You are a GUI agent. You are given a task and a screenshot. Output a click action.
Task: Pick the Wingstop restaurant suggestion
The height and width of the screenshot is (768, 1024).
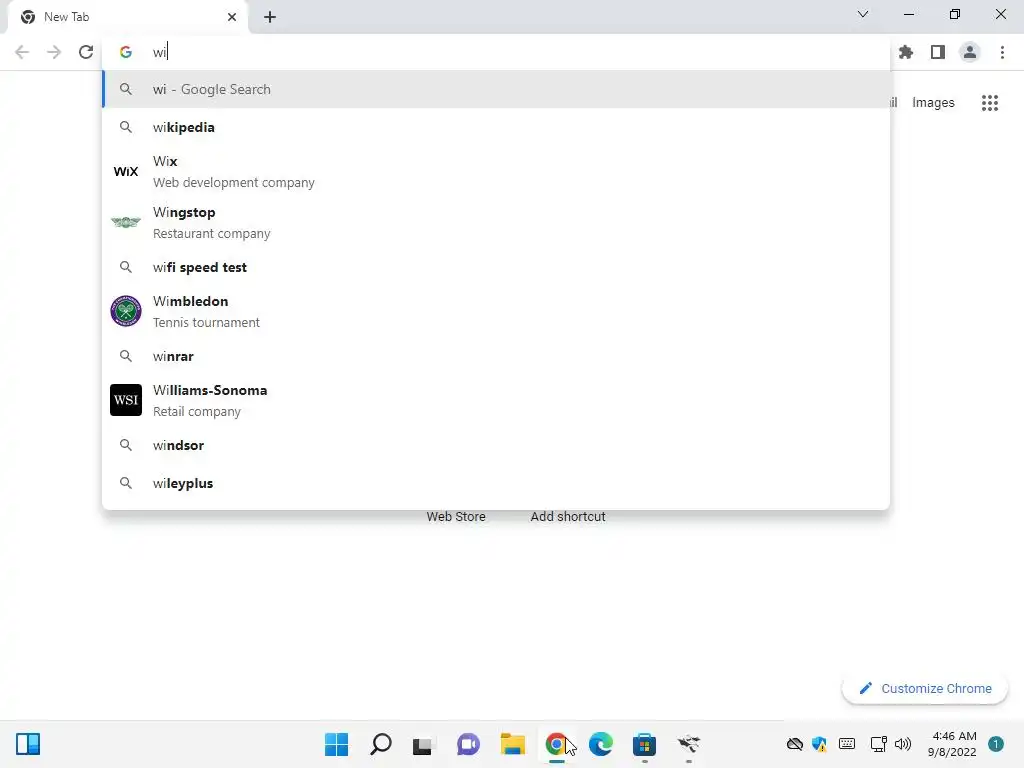496,223
